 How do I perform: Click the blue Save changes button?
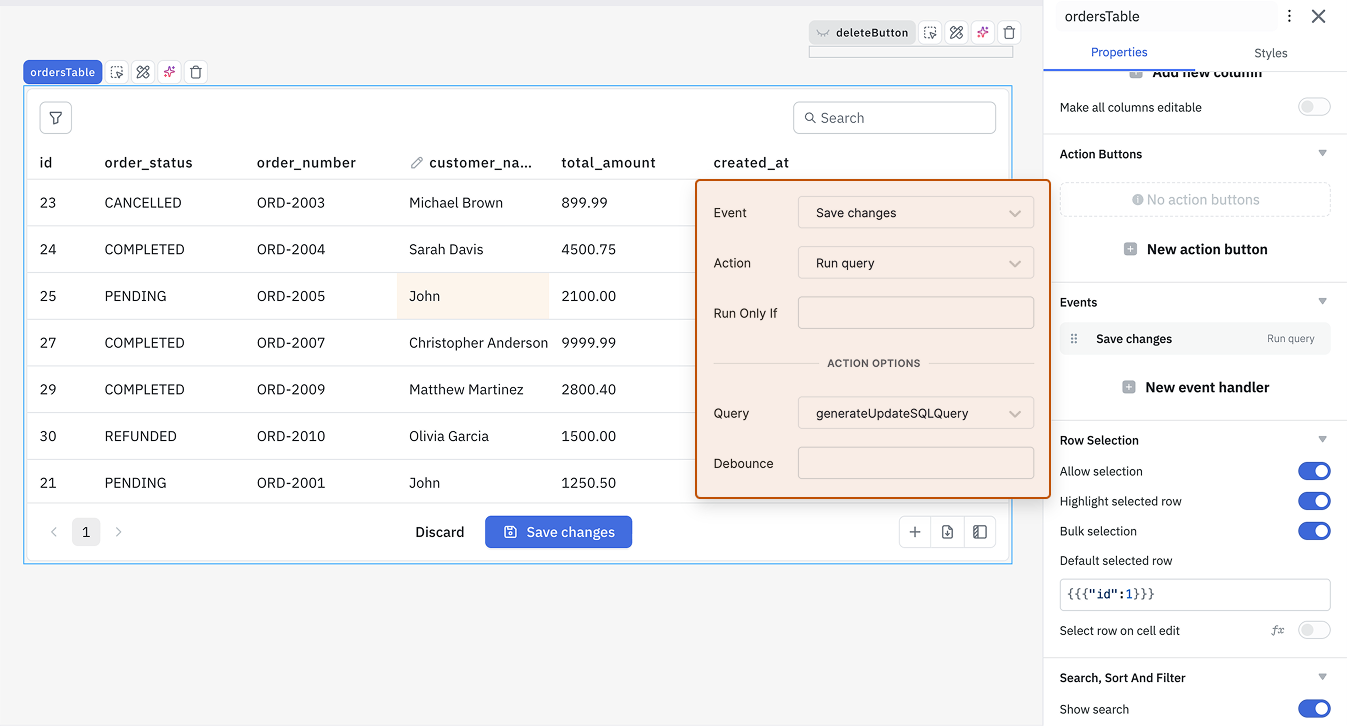tap(558, 532)
